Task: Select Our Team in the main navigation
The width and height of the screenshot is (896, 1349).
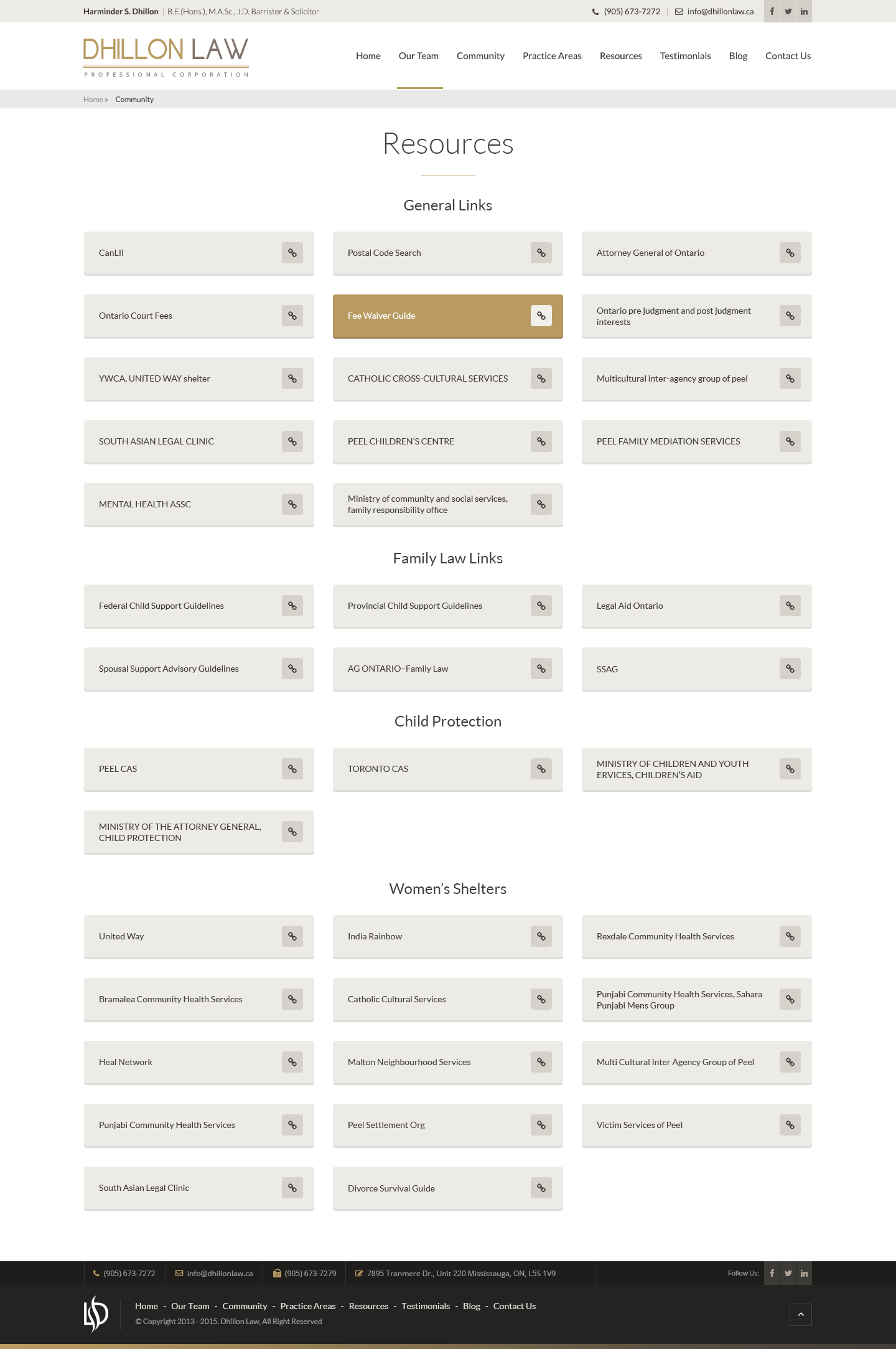Action: point(419,56)
